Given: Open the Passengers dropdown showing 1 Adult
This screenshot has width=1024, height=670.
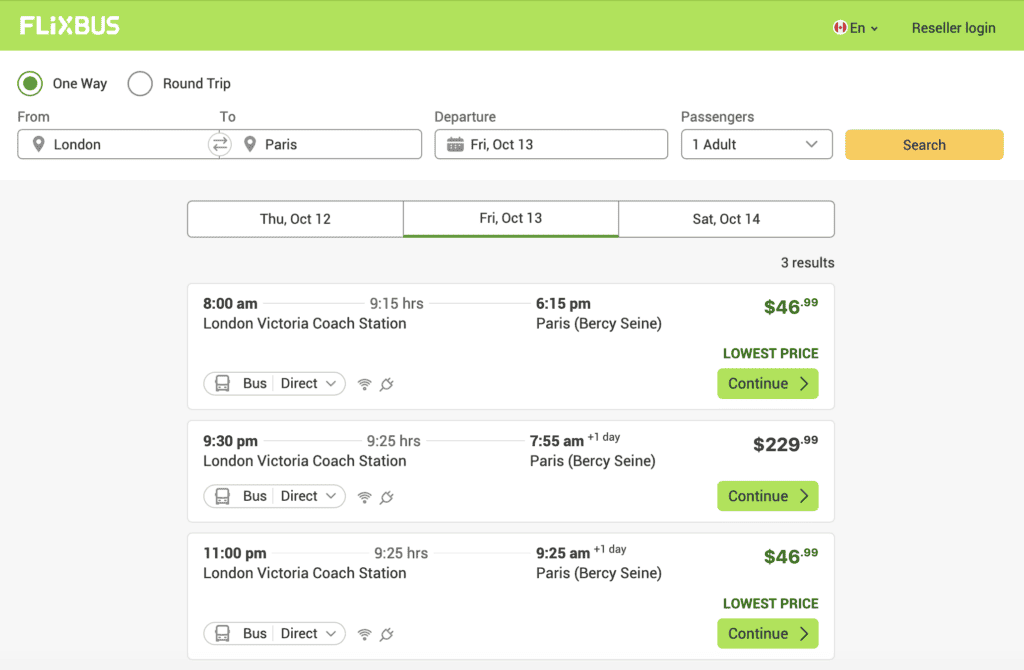Looking at the screenshot, I should (x=756, y=144).
